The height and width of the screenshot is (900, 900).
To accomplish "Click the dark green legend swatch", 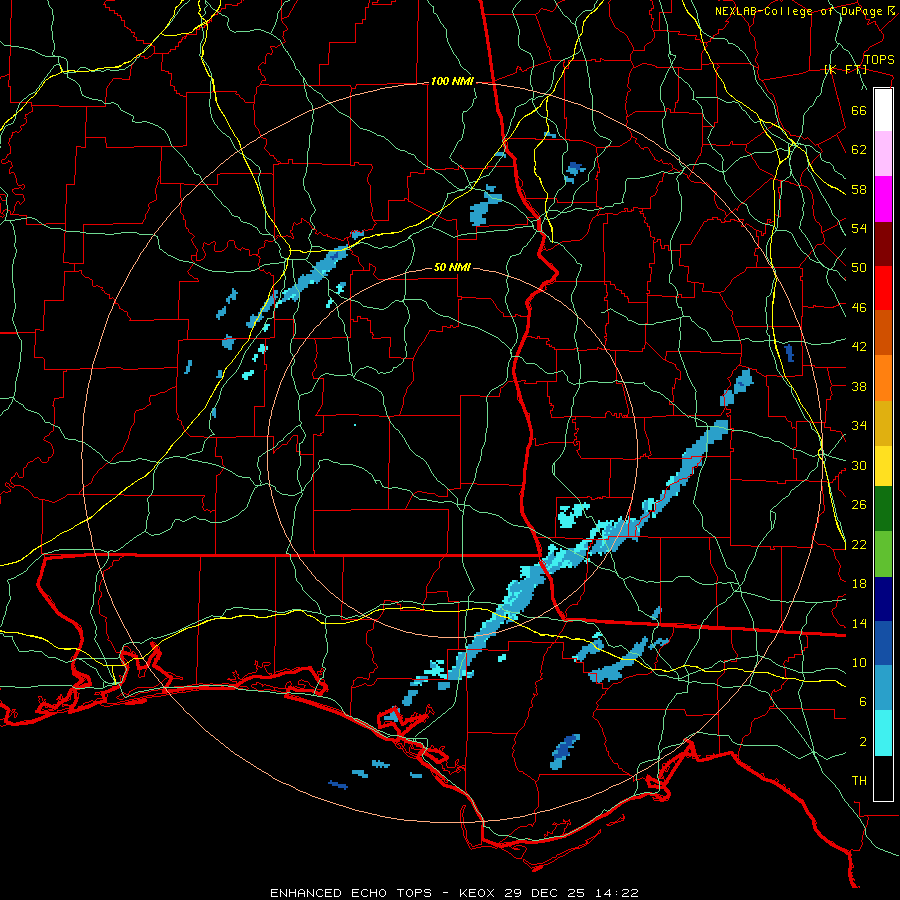I will (883, 508).
